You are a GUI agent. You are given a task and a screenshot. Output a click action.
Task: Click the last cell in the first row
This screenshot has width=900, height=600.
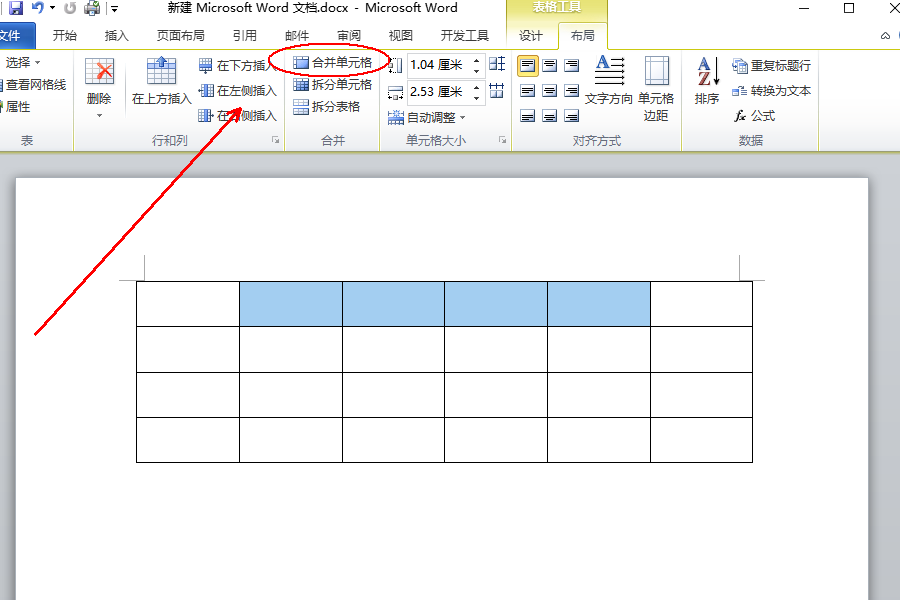click(701, 304)
